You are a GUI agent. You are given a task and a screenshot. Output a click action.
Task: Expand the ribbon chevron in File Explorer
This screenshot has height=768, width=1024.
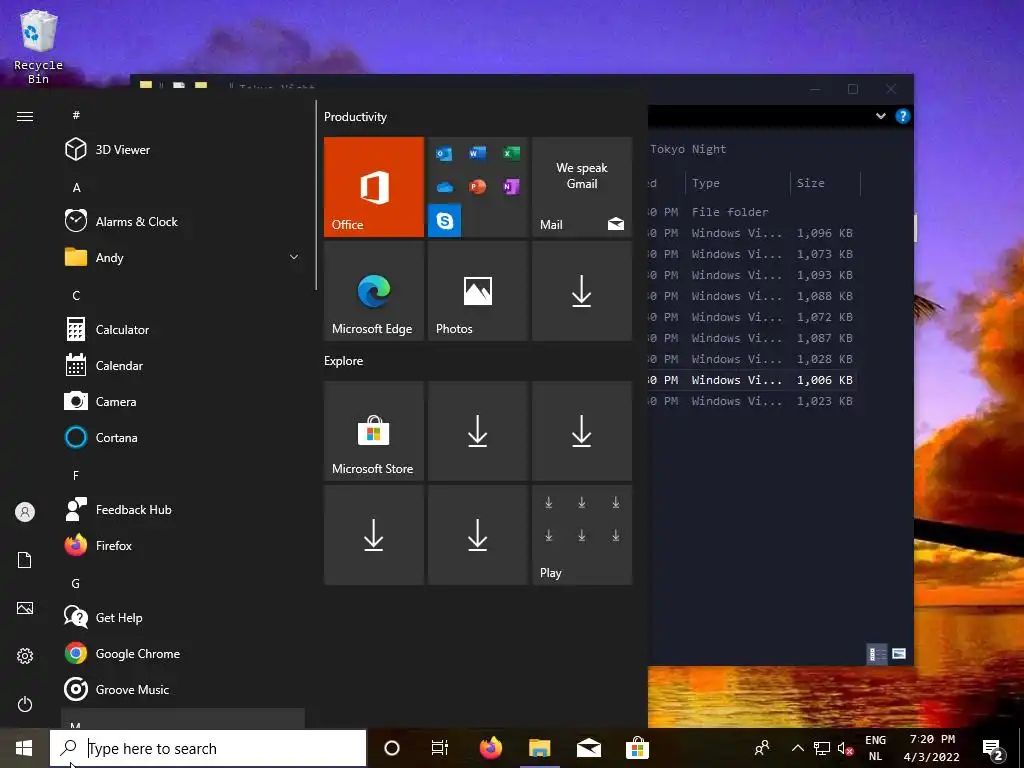pyautogui.click(x=880, y=116)
